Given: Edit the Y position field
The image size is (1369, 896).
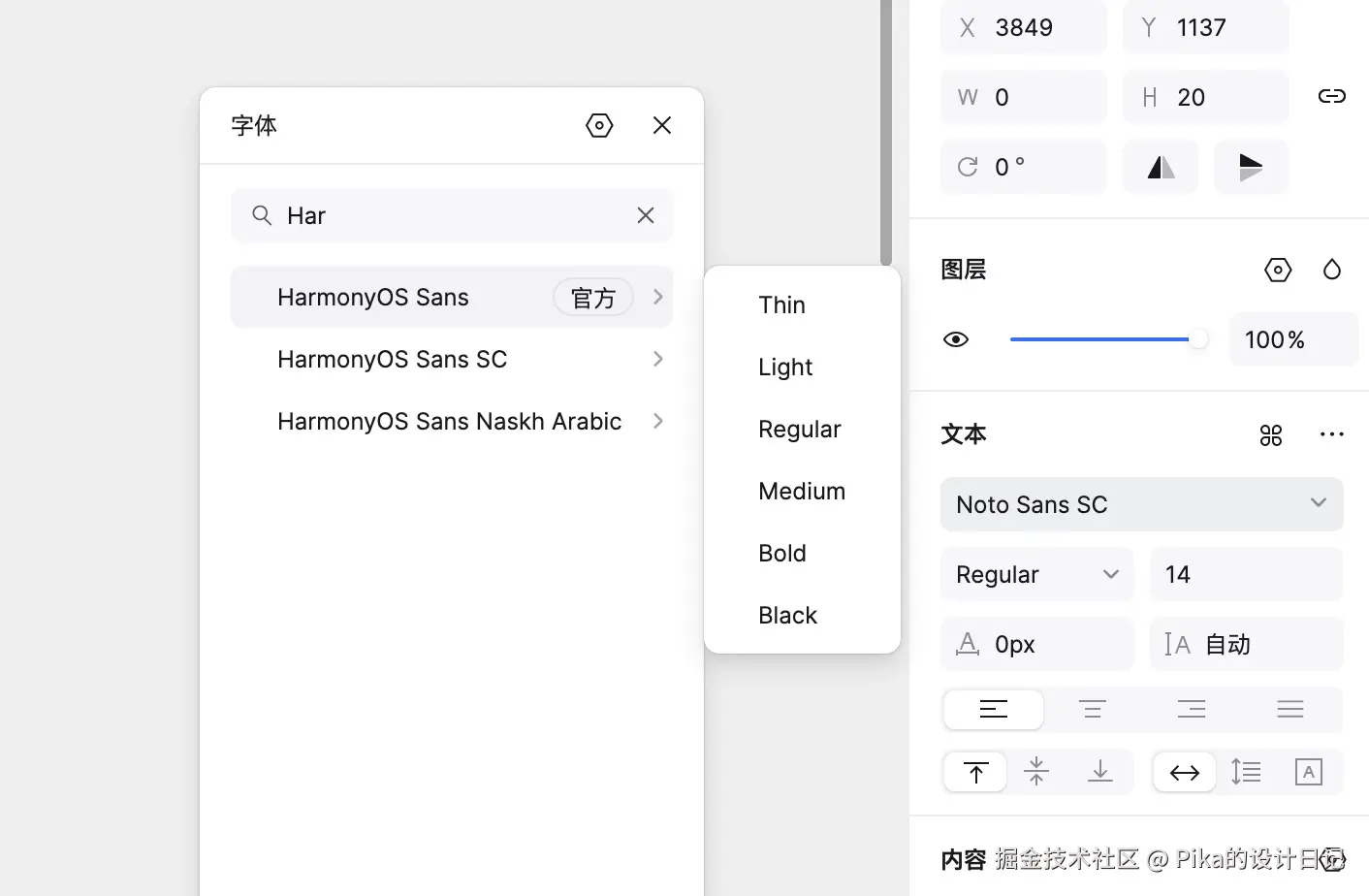Looking at the screenshot, I should [1206, 27].
